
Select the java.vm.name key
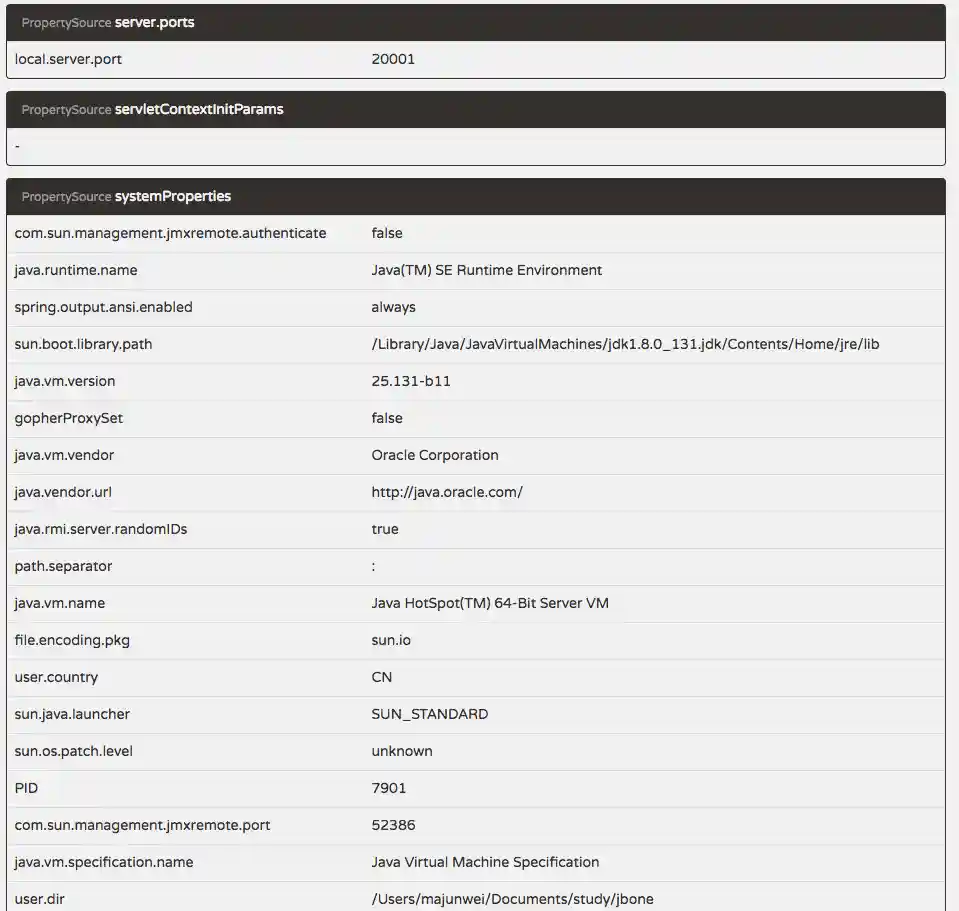click(60, 603)
